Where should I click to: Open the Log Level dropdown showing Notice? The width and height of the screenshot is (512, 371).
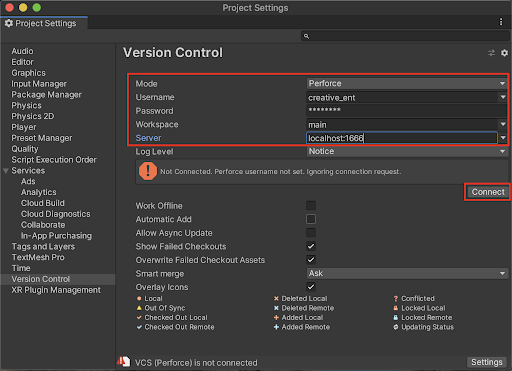(x=407, y=151)
